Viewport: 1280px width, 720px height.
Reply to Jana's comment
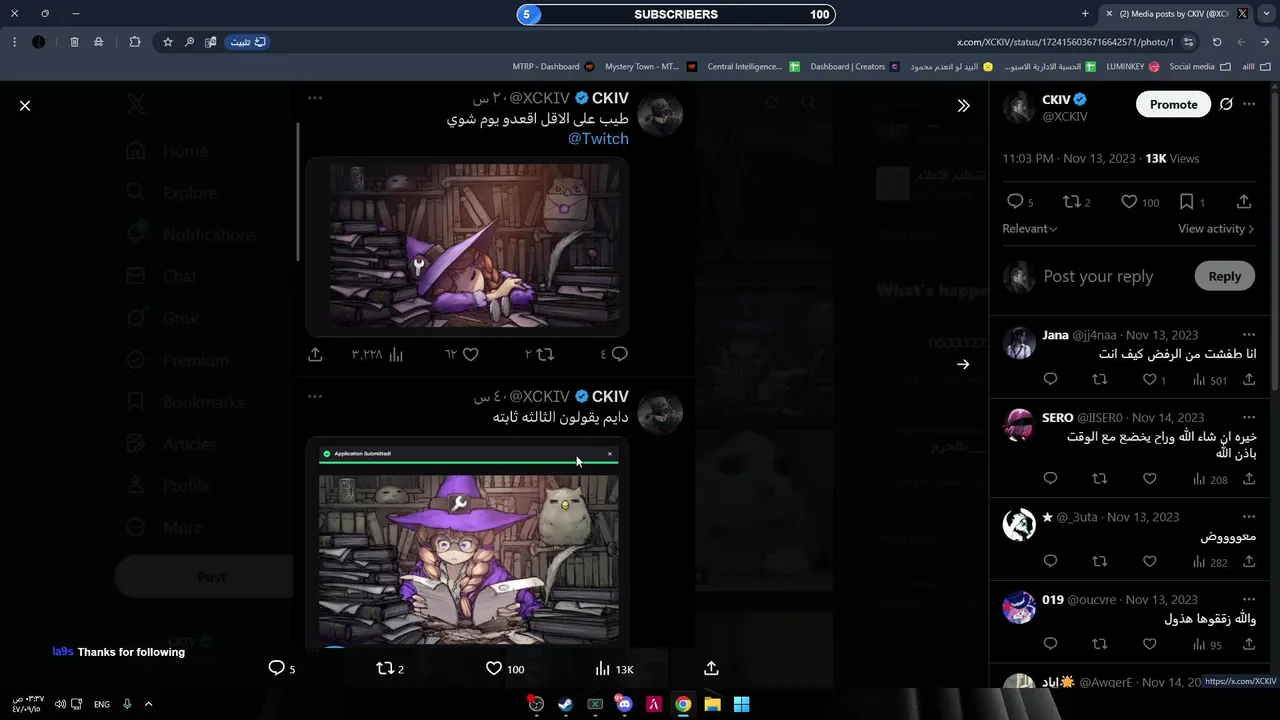click(1050, 379)
